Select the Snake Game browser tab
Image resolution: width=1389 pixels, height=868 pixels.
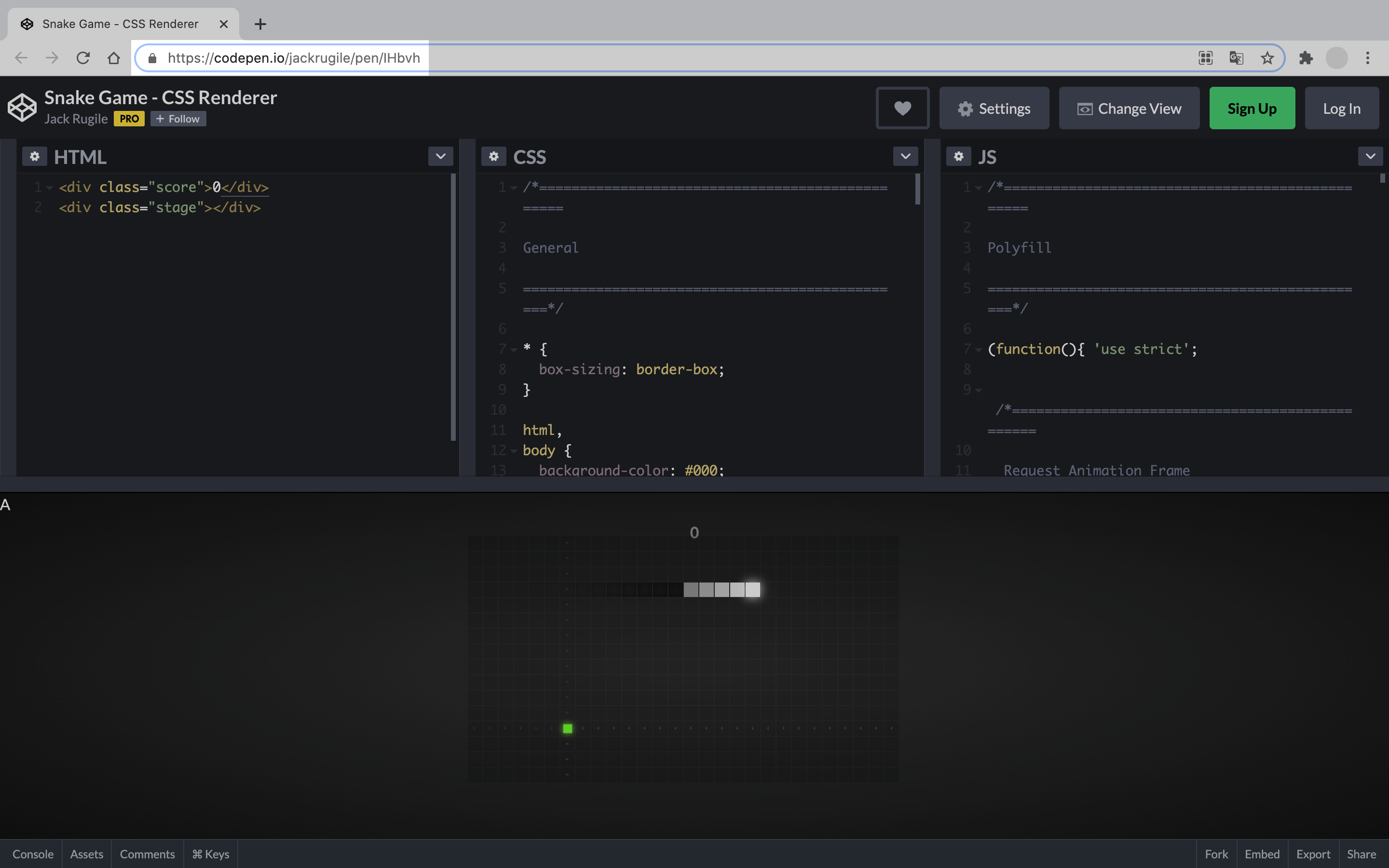click(x=120, y=24)
